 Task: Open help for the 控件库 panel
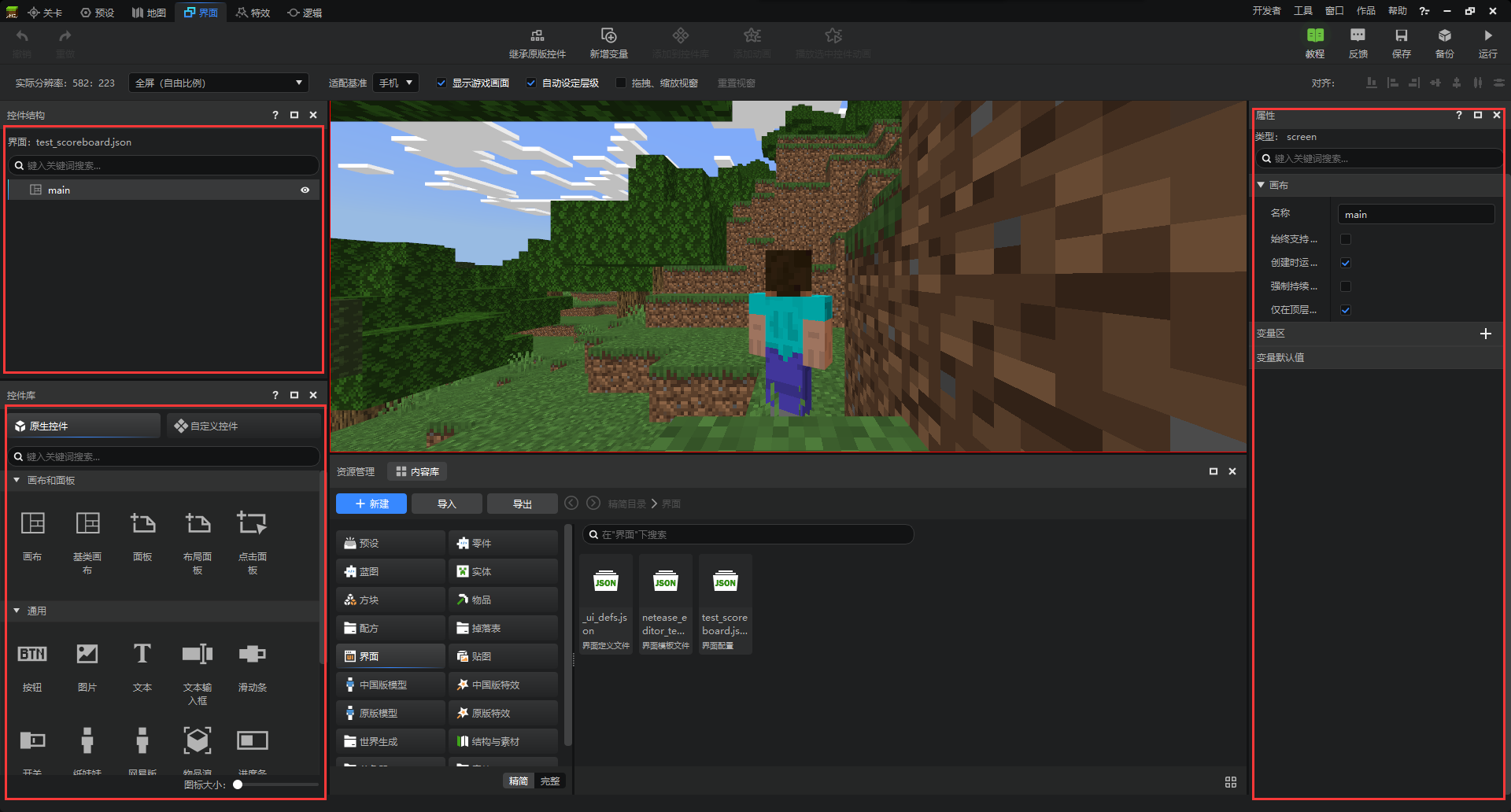pos(275,395)
